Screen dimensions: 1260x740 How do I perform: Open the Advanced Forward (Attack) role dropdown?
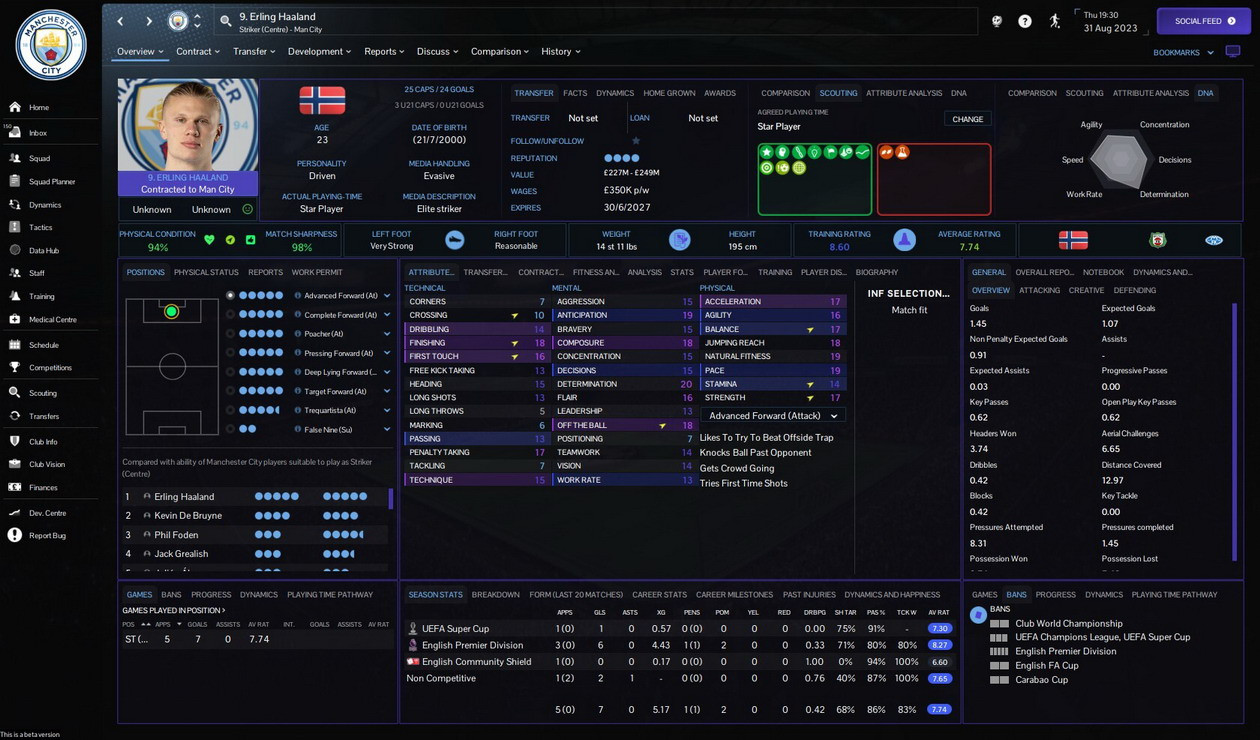(x=773, y=416)
